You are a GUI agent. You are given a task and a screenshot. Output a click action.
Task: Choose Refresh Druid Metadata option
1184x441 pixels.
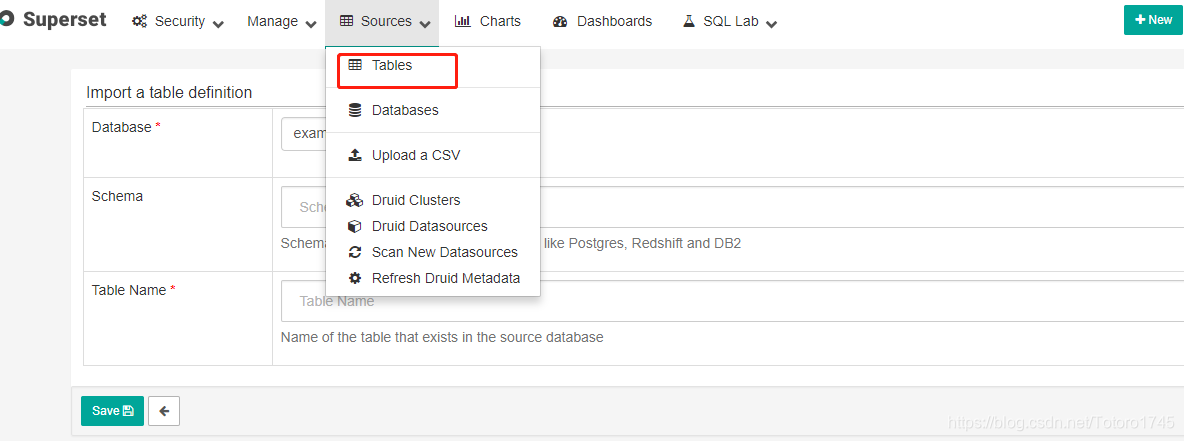[433, 278]
